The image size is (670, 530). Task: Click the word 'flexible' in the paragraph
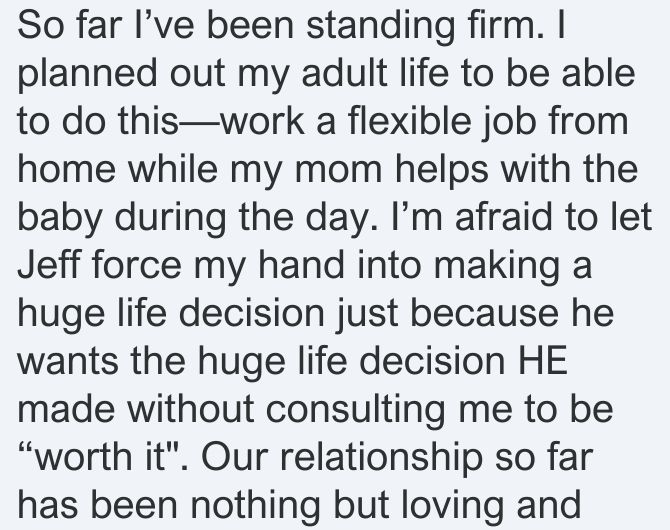point(409,121)
